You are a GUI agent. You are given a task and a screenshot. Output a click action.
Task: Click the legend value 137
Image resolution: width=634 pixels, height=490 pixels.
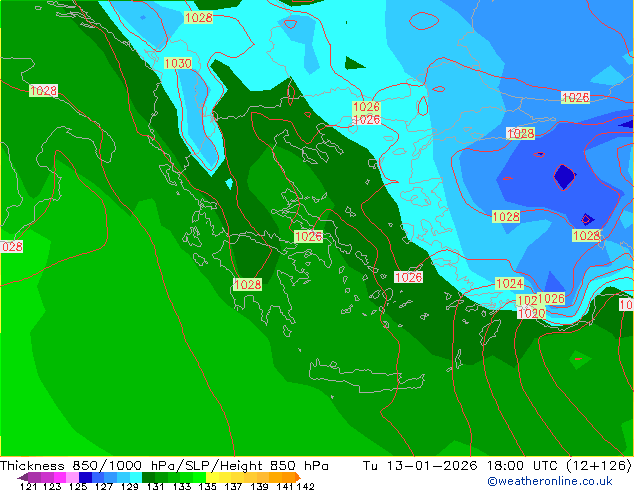pos(233,486)
